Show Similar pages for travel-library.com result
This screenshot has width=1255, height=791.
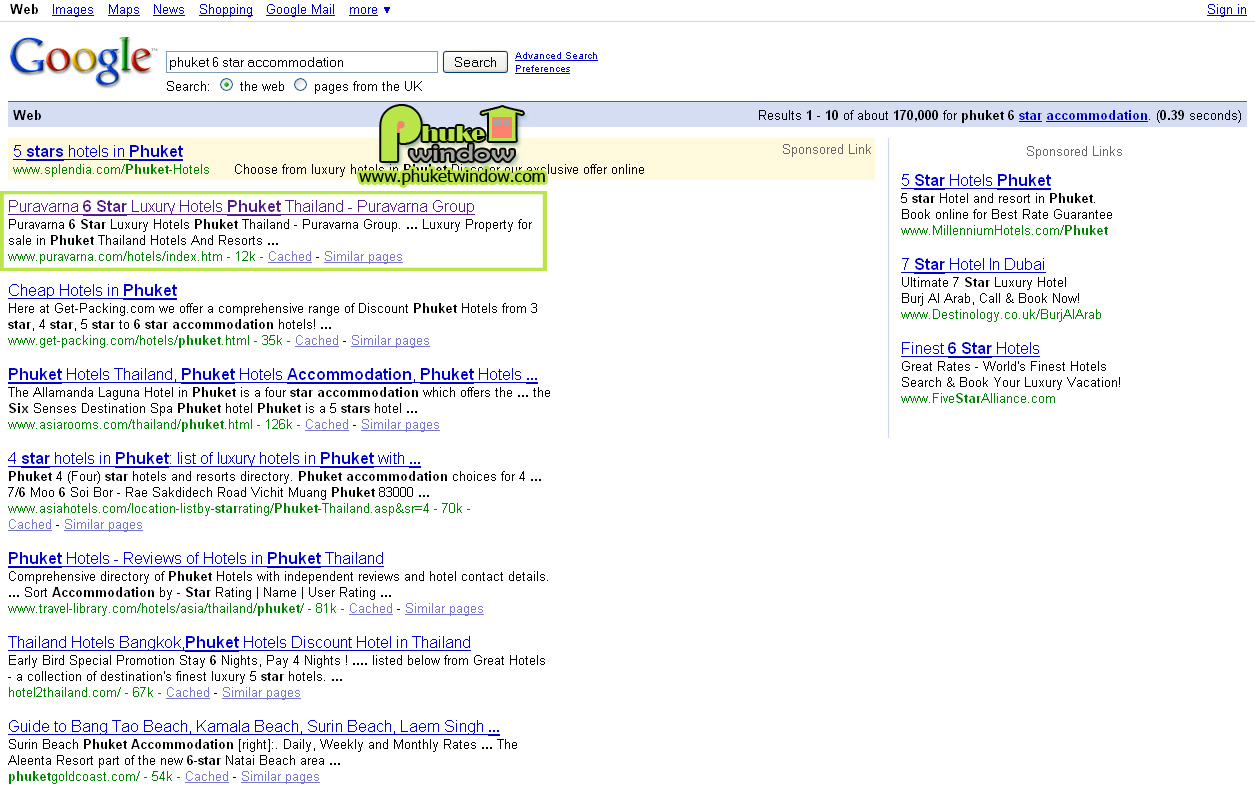pos(444,609)
